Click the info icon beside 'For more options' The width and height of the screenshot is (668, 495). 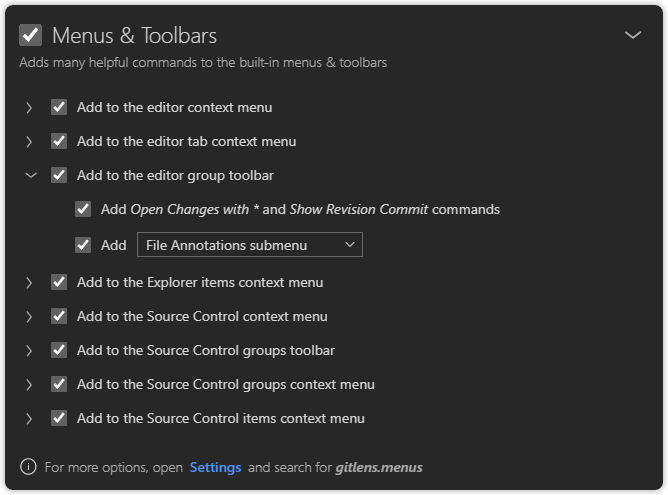28,467
